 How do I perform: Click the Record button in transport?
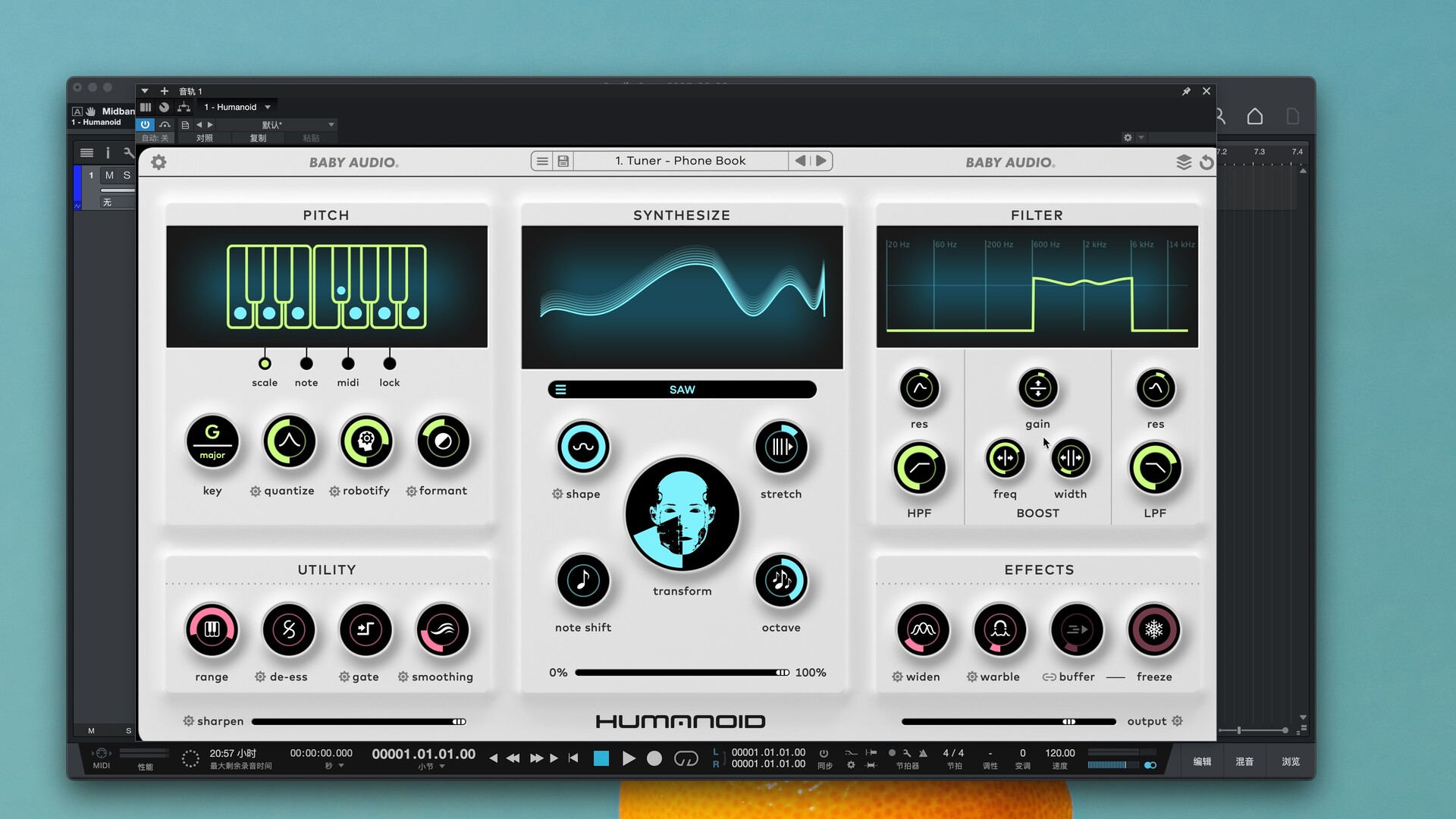(x=654, y=758)
